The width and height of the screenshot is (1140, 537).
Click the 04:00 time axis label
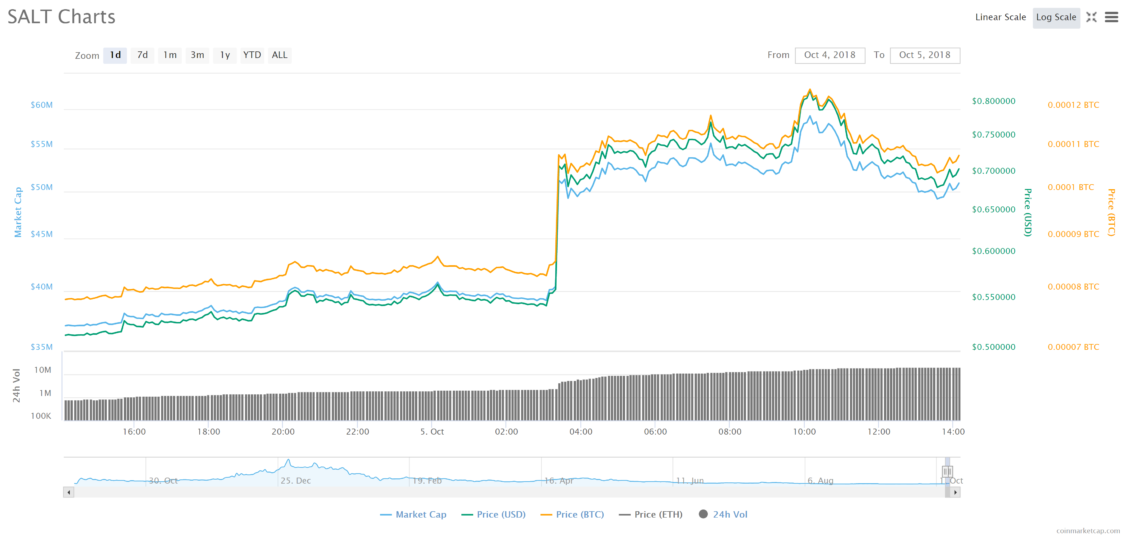point(581,432)
